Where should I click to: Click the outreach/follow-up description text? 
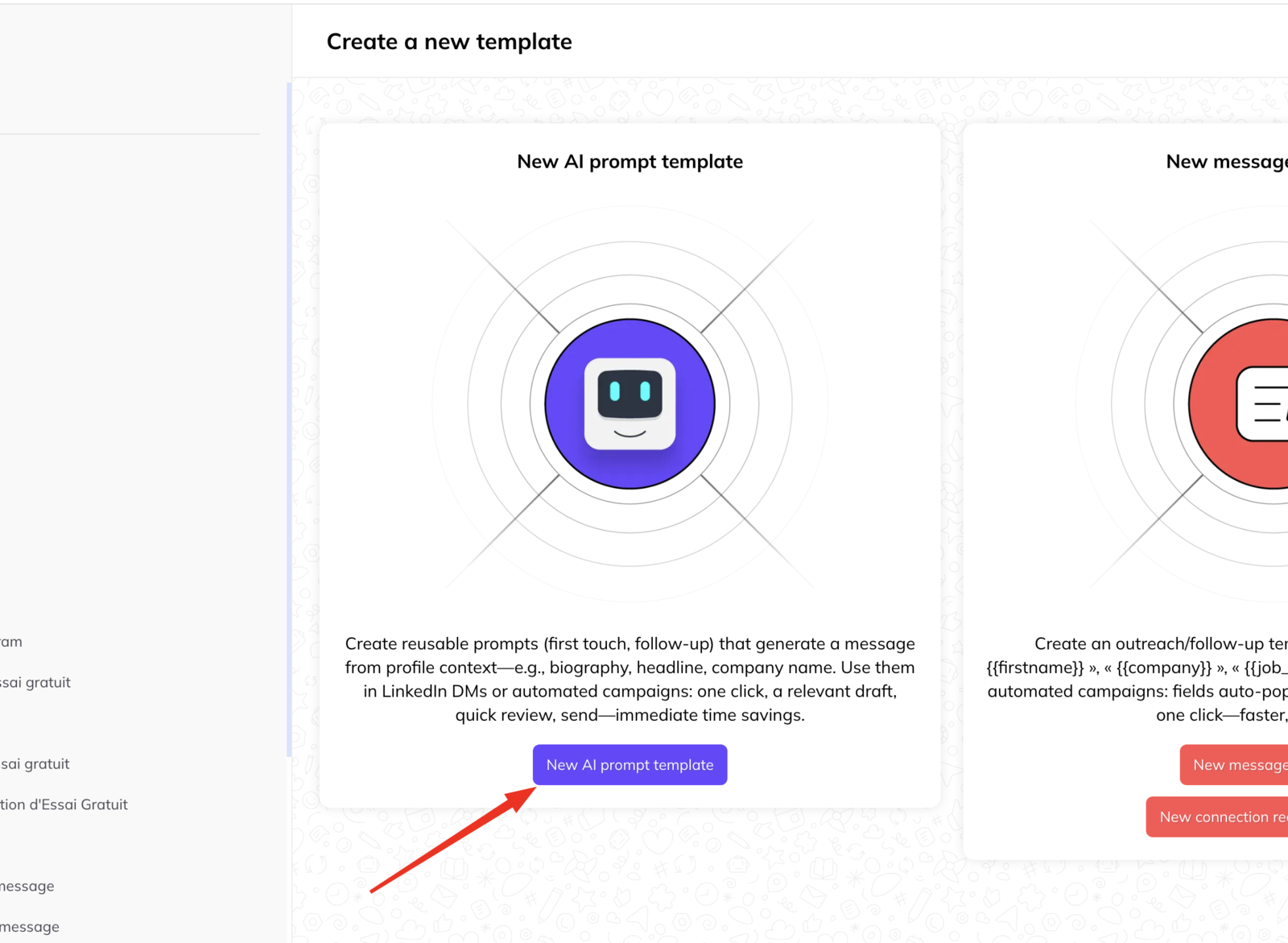[x=1137, y=679]
